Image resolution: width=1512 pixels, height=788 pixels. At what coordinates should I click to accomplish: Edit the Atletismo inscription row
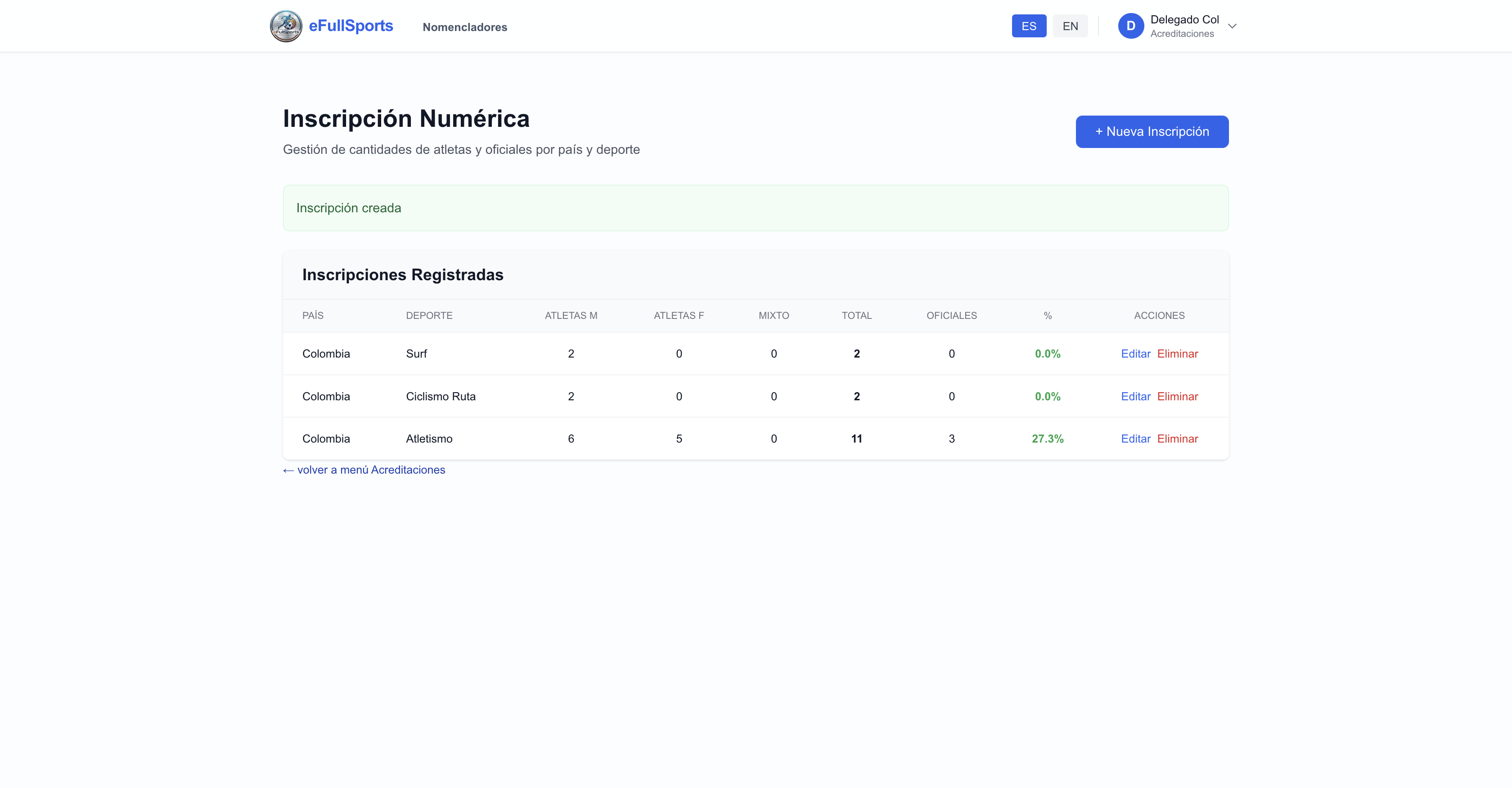pyautogui.click(x=1135, y=439)
